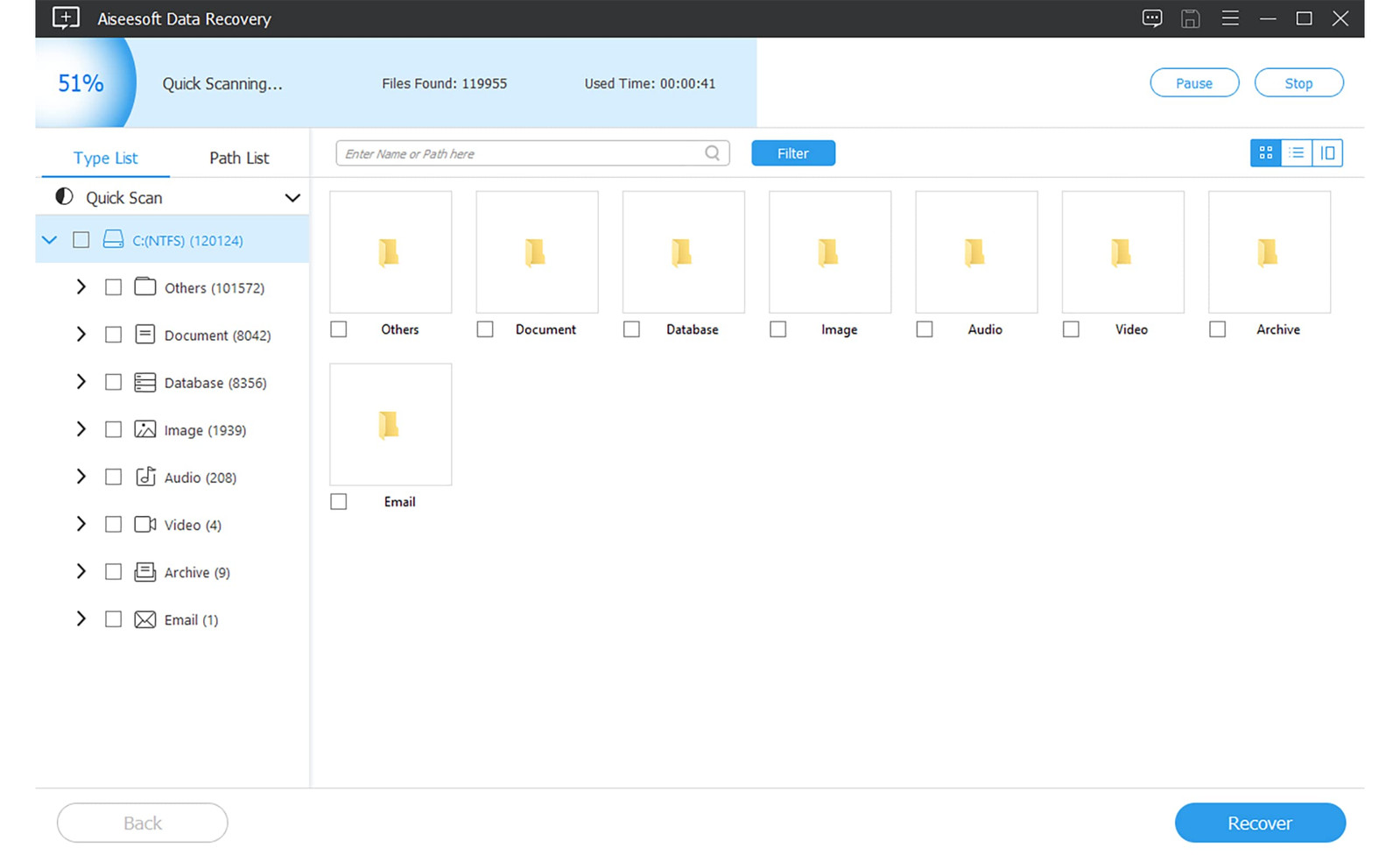Open the Archive folder thumbnail
This screenshot has width=1400, height=862.
(x=1270, y=252)
